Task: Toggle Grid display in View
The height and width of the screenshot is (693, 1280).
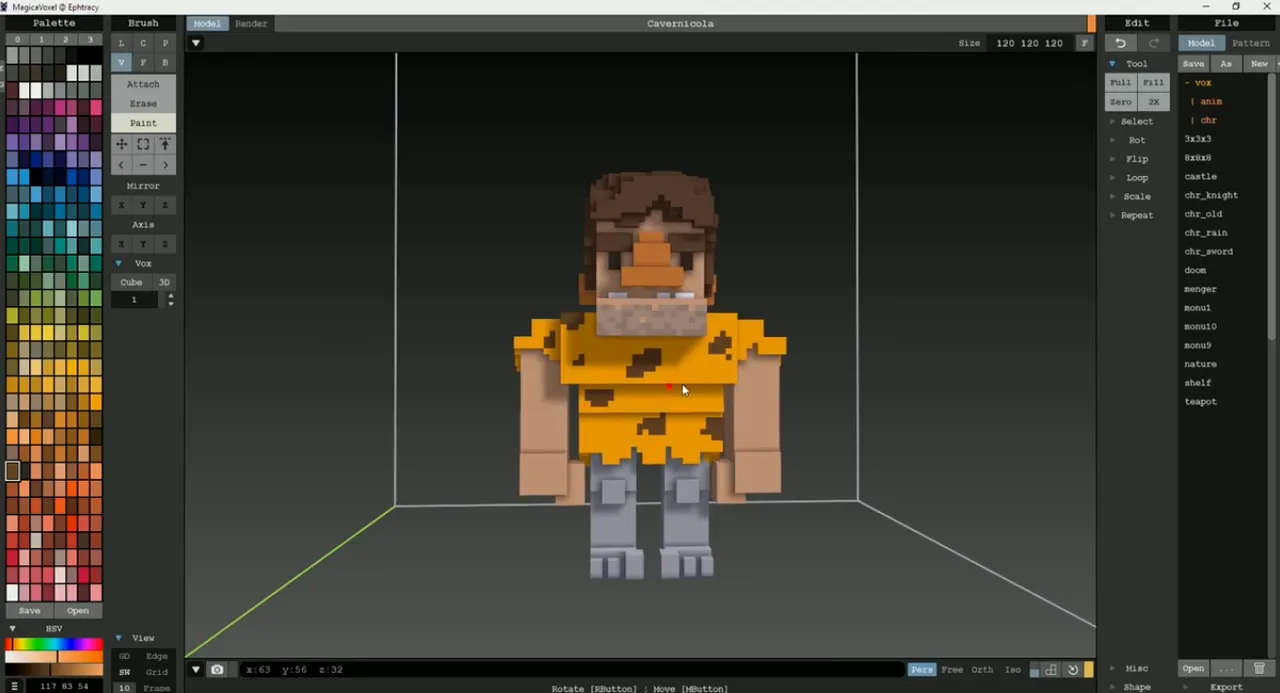Action: (x=157, y=672)
